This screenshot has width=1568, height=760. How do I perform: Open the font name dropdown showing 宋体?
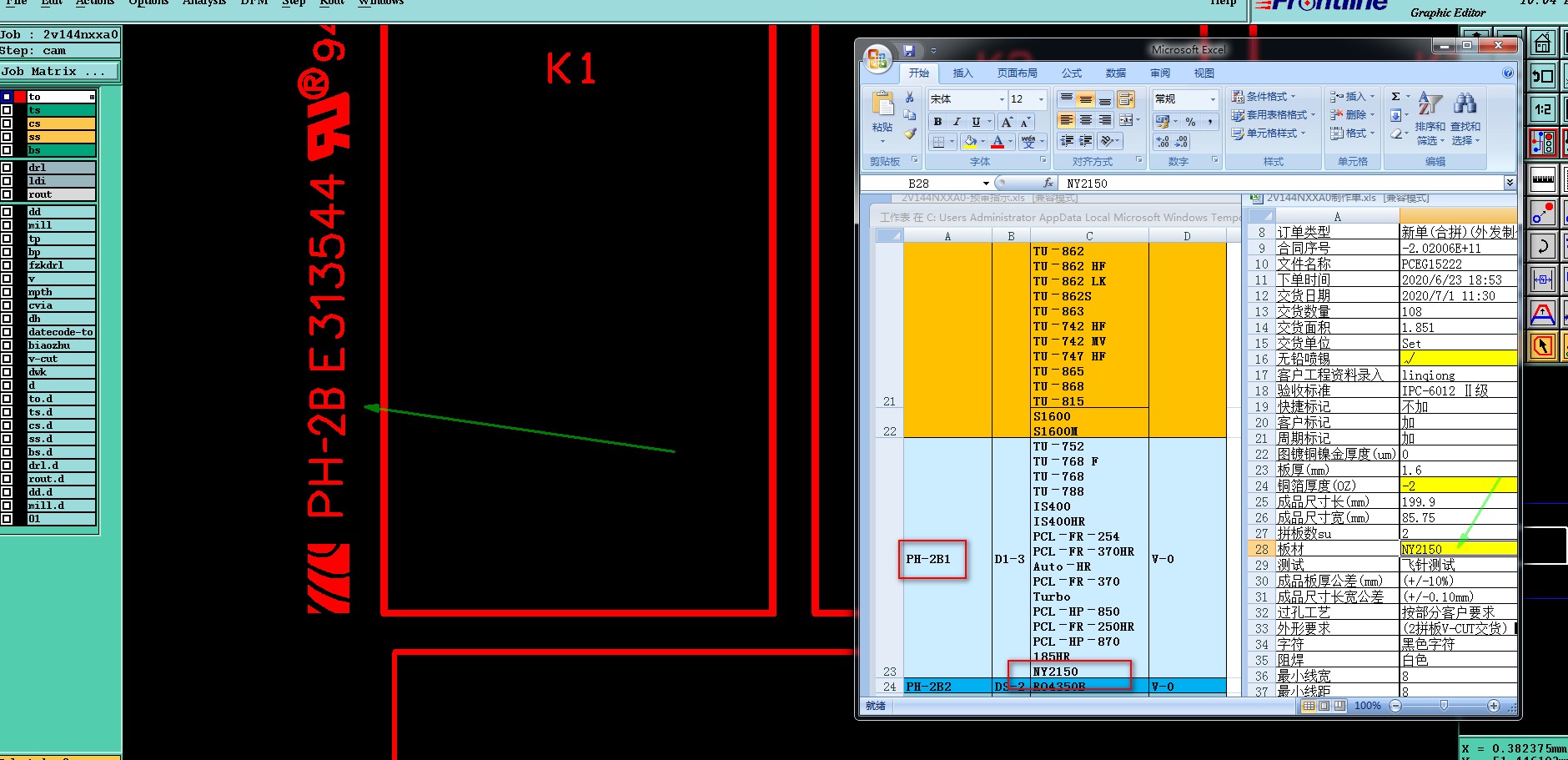pyautogui.click(x=1002, y=99)
